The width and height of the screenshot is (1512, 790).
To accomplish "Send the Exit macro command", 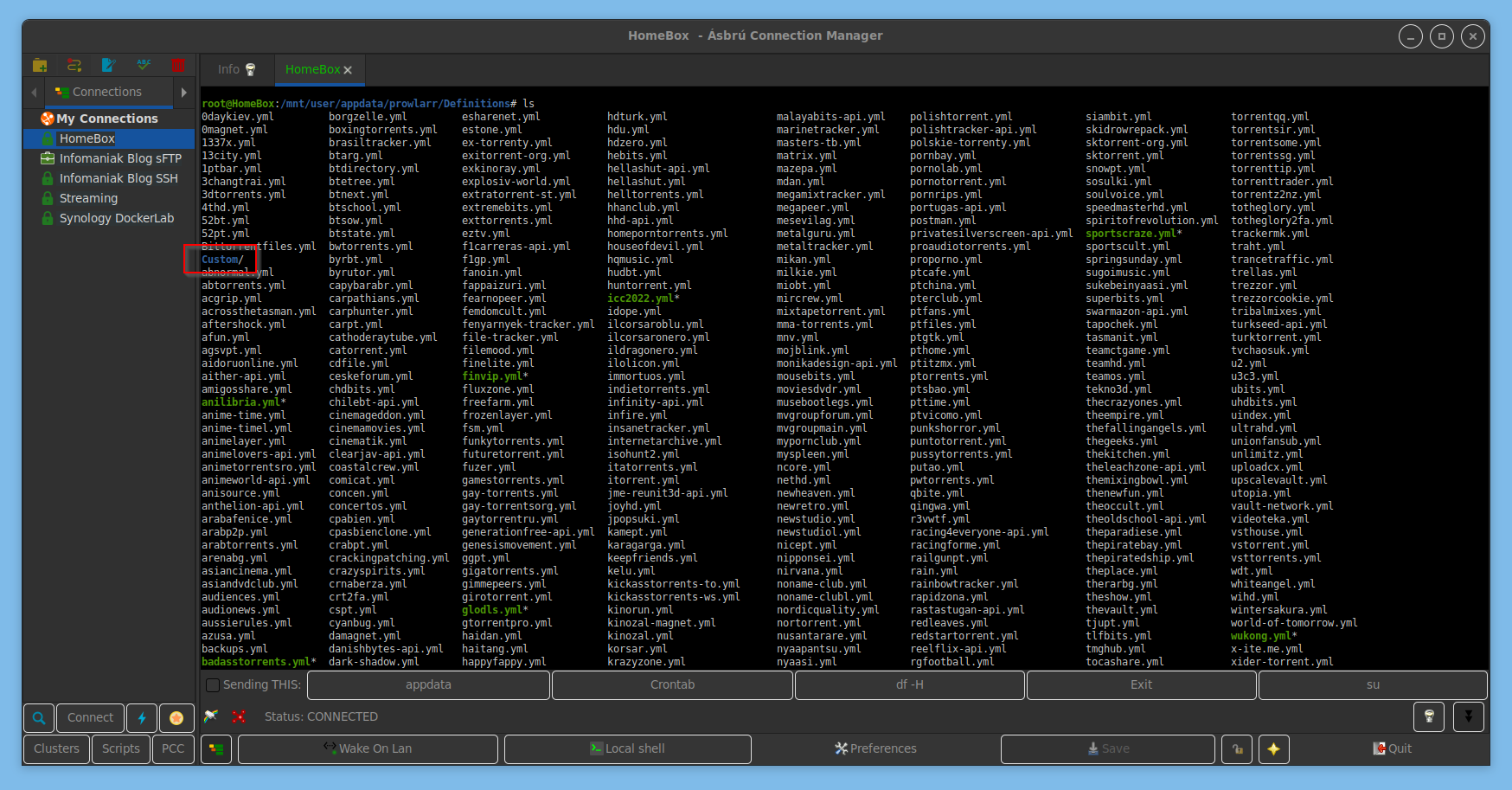I will click(1142, 685).
